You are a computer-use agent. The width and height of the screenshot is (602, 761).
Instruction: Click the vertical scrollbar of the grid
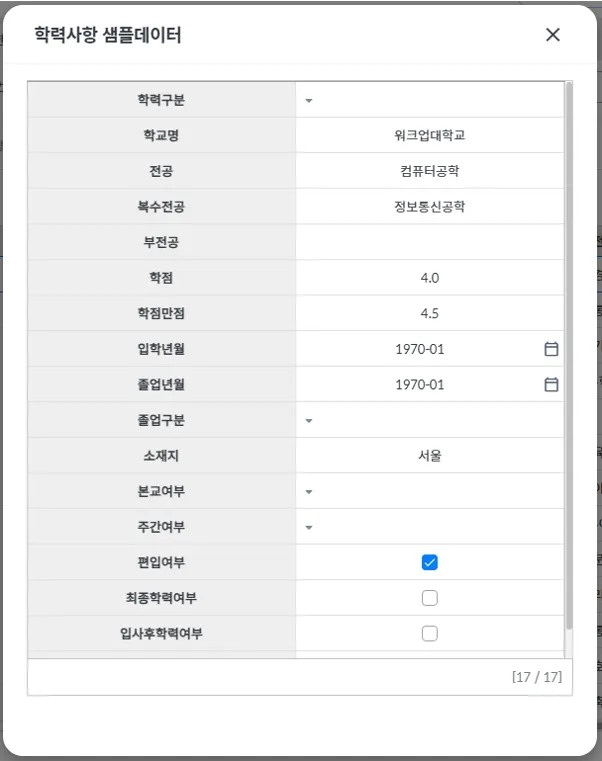[569, 350]
